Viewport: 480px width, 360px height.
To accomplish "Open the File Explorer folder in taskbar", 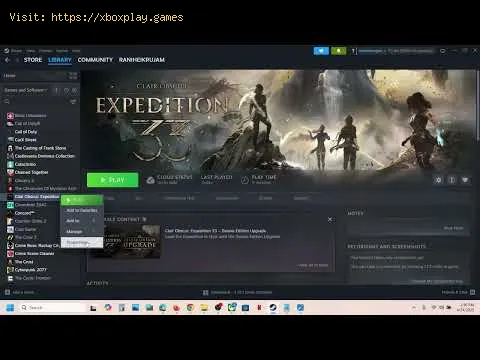I will (204, 308).
